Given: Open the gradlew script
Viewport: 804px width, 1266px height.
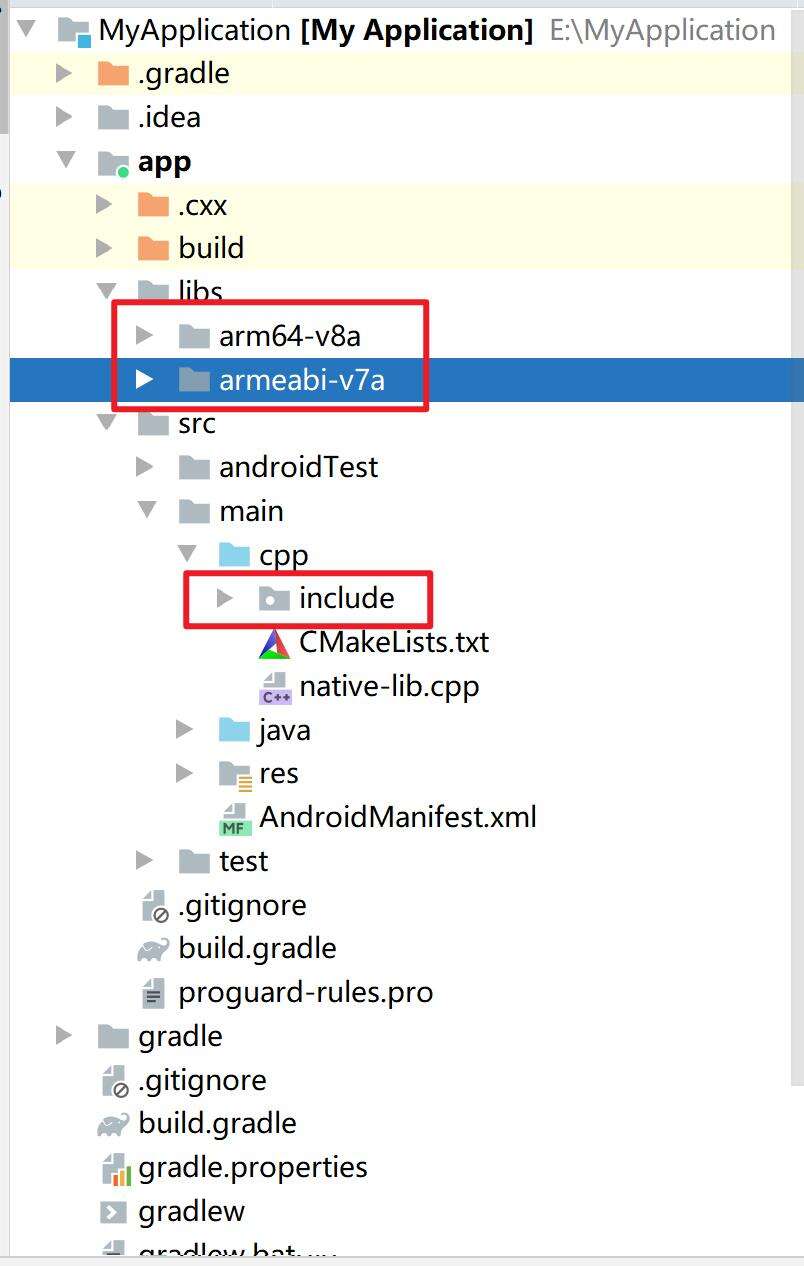Looking at the screenshot, I should tap(192, 1211).
